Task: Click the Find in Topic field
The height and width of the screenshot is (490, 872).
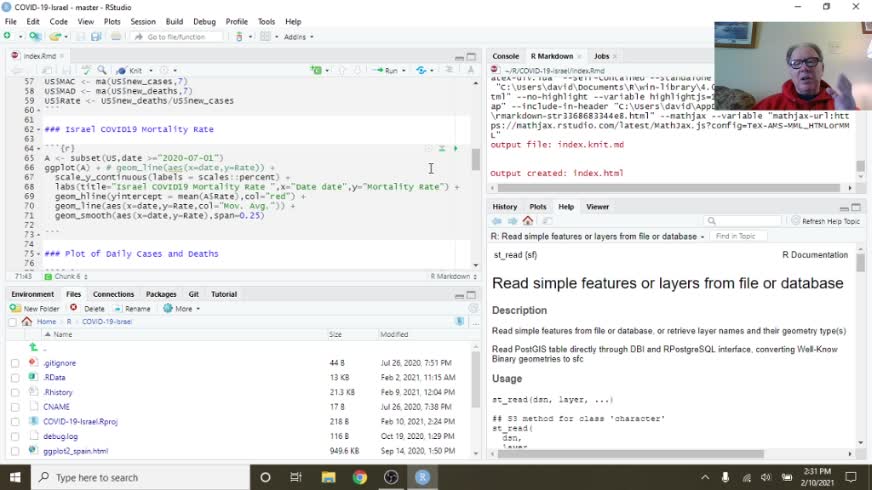Action: point(737,236)
